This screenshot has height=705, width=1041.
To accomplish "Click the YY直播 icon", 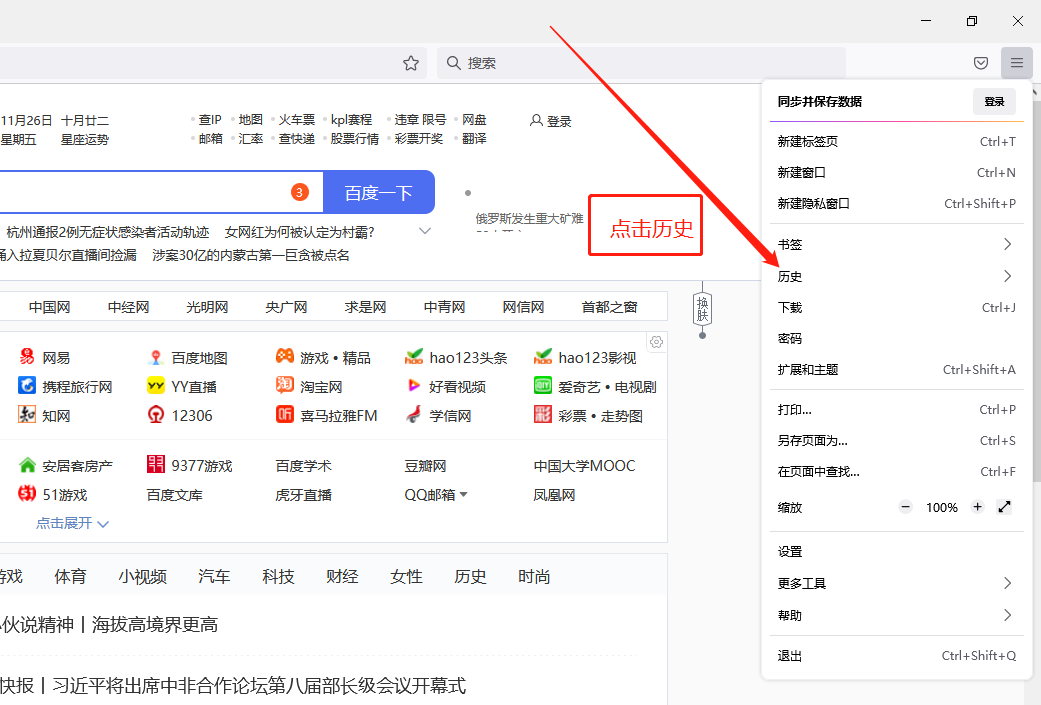I will pyautogui.click(x=155, y=386).
